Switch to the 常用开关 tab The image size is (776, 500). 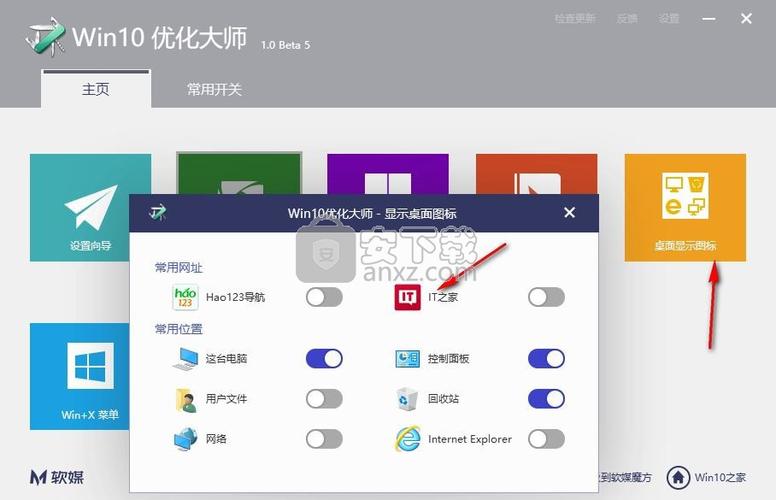[x=214, y=89]
